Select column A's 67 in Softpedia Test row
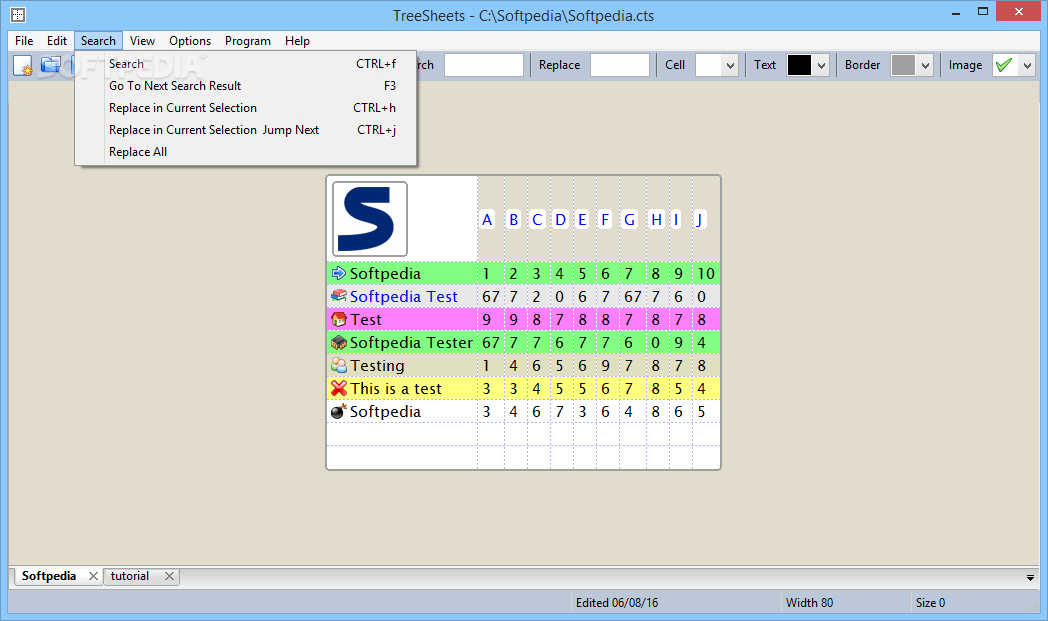Viewport: 1048px width, 621px height. (x=491, y=296)
